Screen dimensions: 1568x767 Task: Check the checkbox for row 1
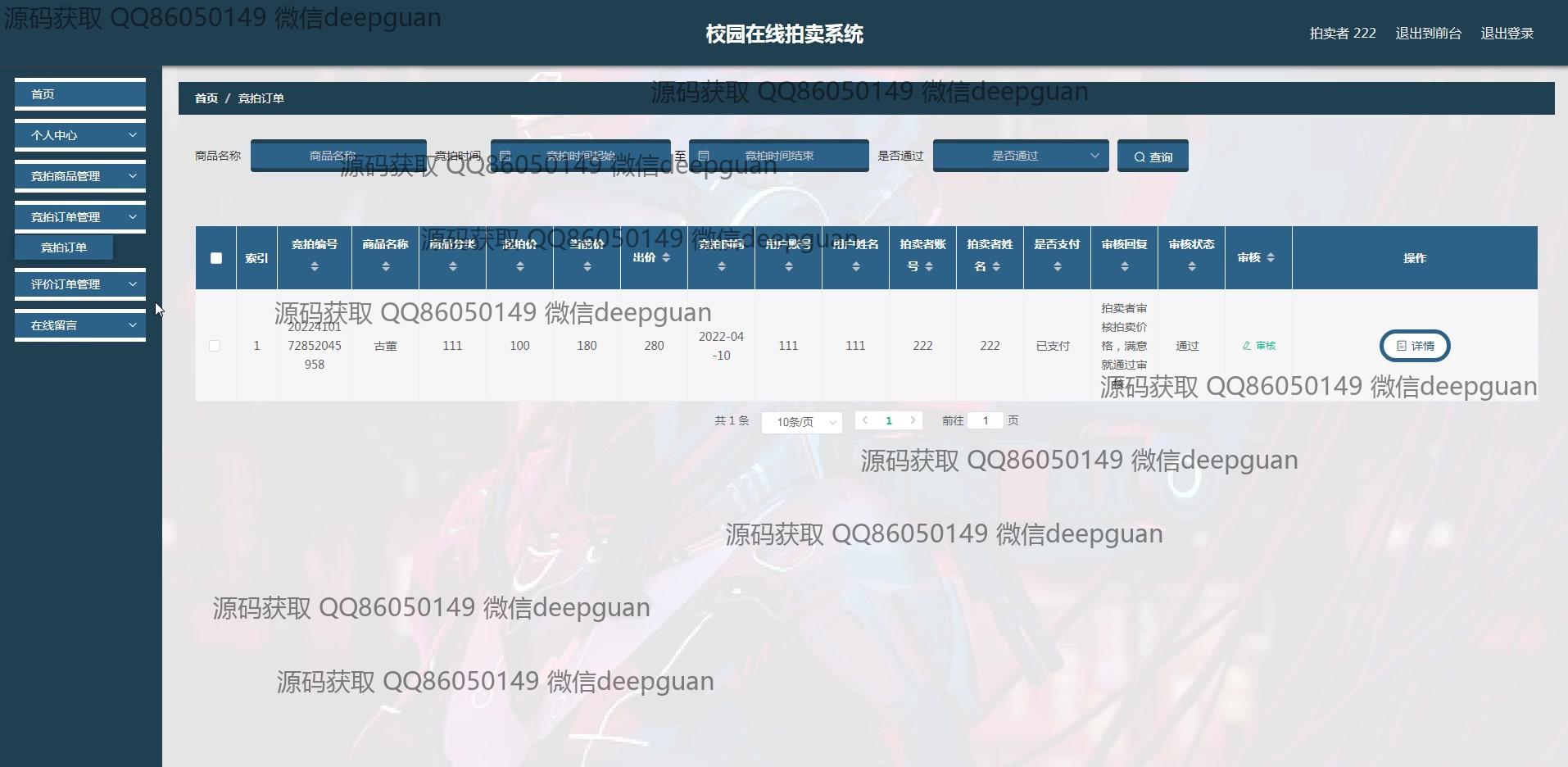[215, 346]
